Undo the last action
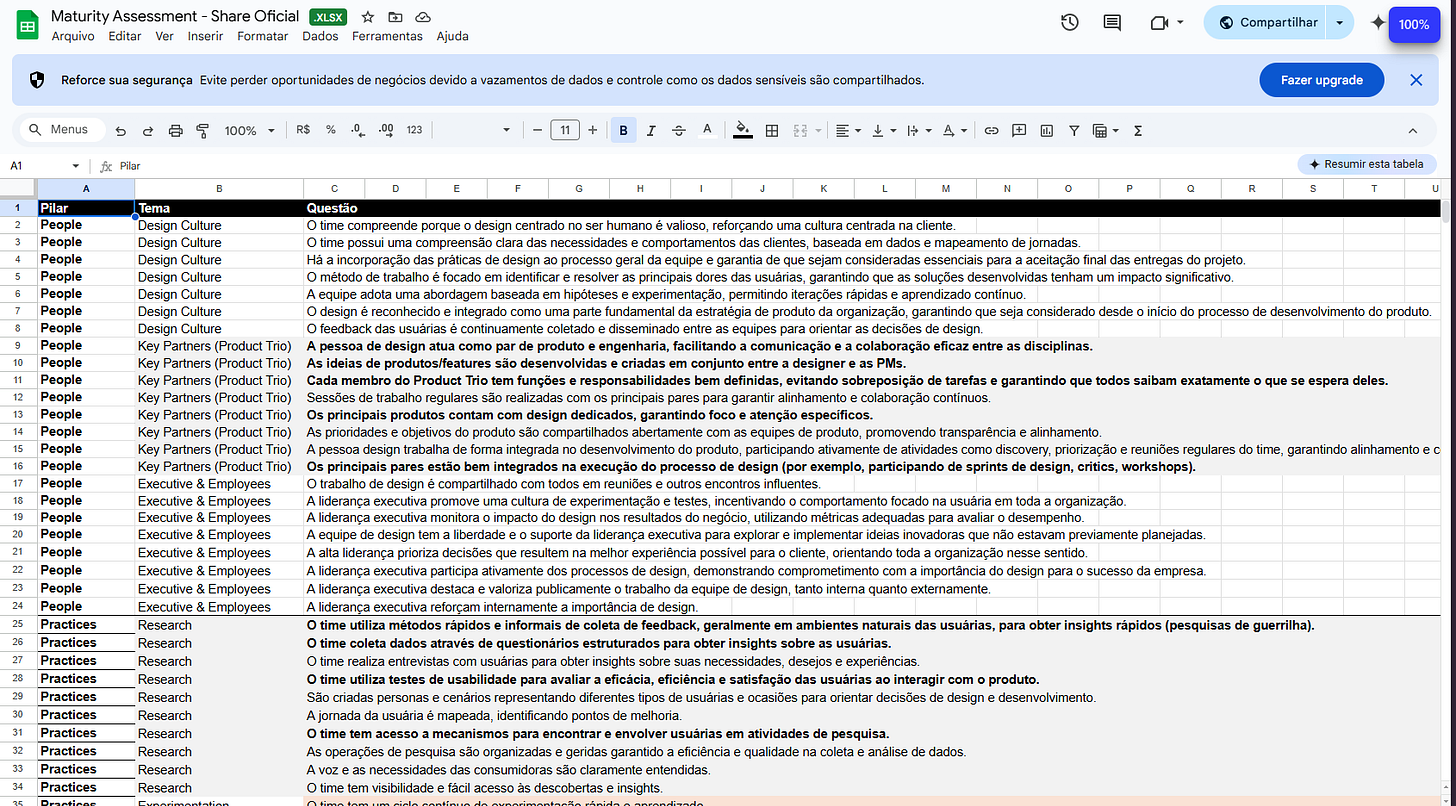 coord(121,130)
